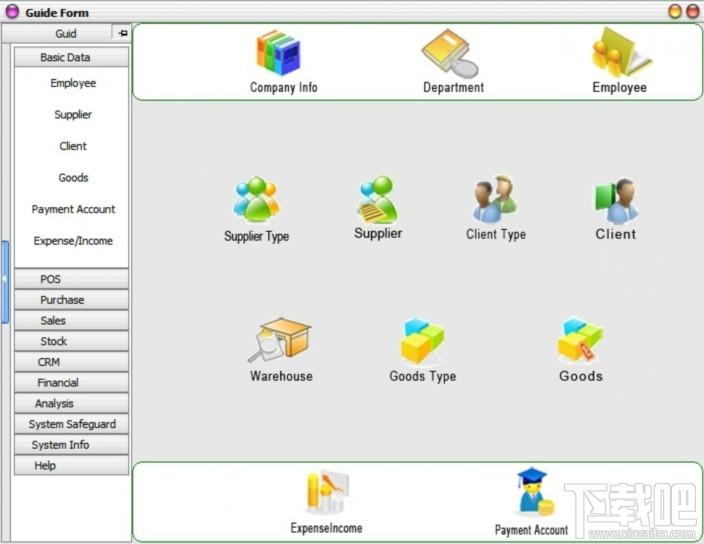Select the Goods Type cubes icon

[422, 341]
